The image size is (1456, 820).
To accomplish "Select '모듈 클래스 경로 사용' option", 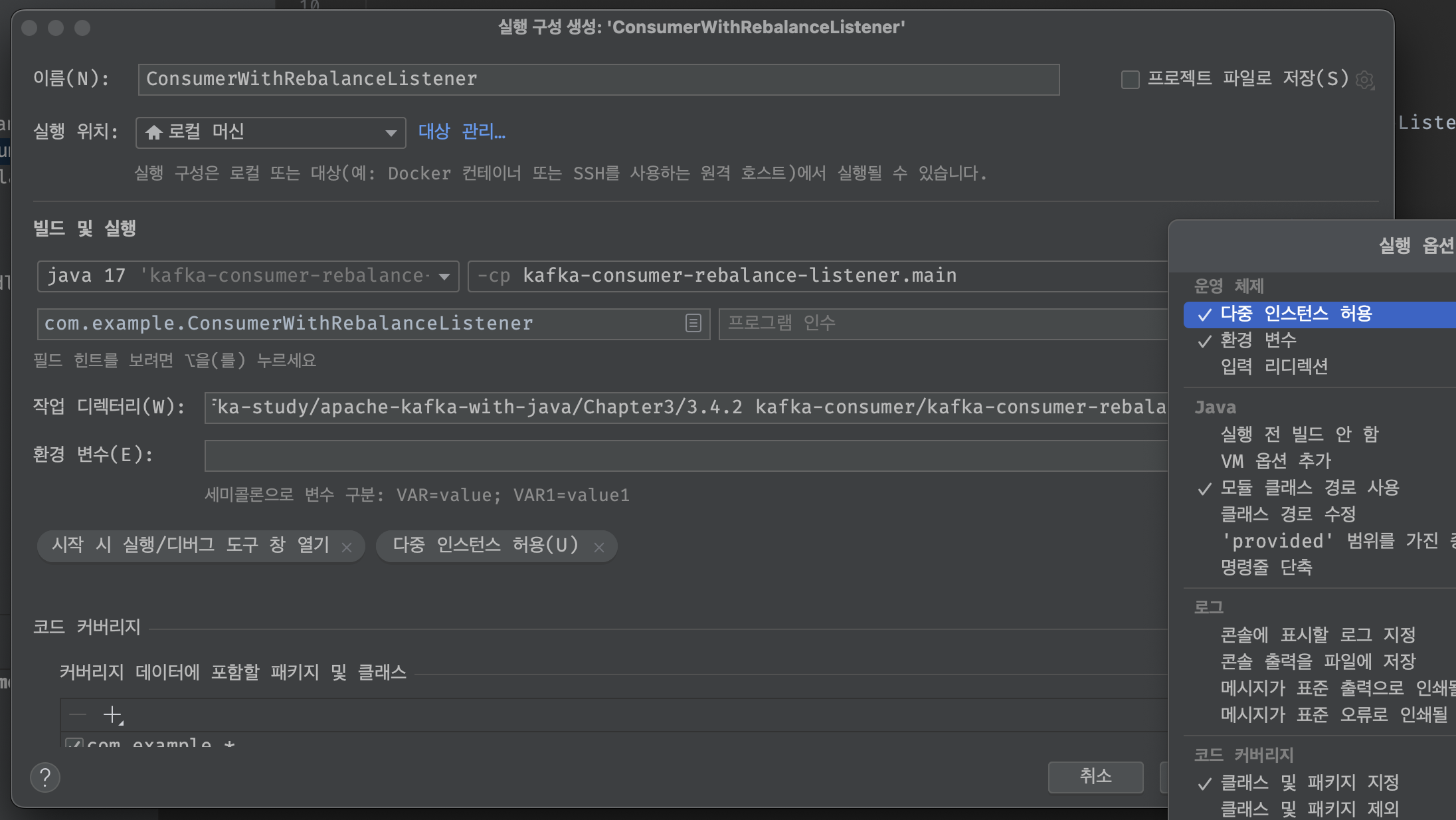I will (1309, 488).
